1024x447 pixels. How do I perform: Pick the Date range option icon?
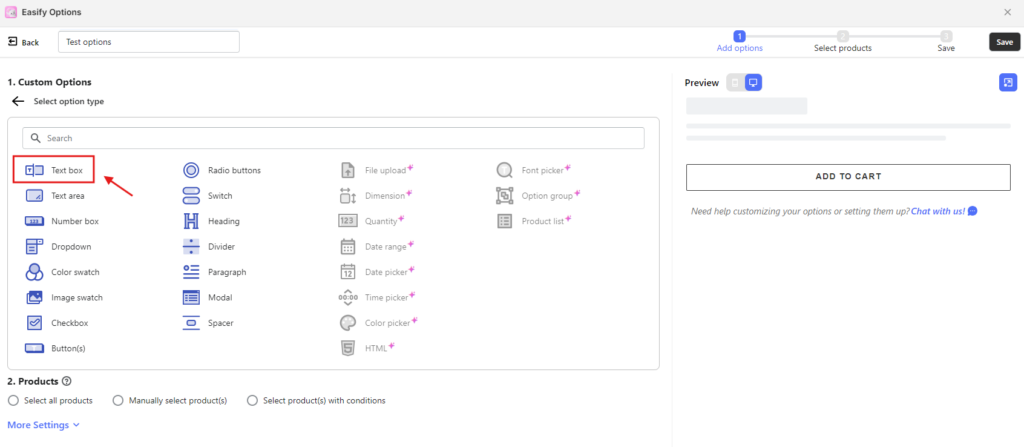347,246
